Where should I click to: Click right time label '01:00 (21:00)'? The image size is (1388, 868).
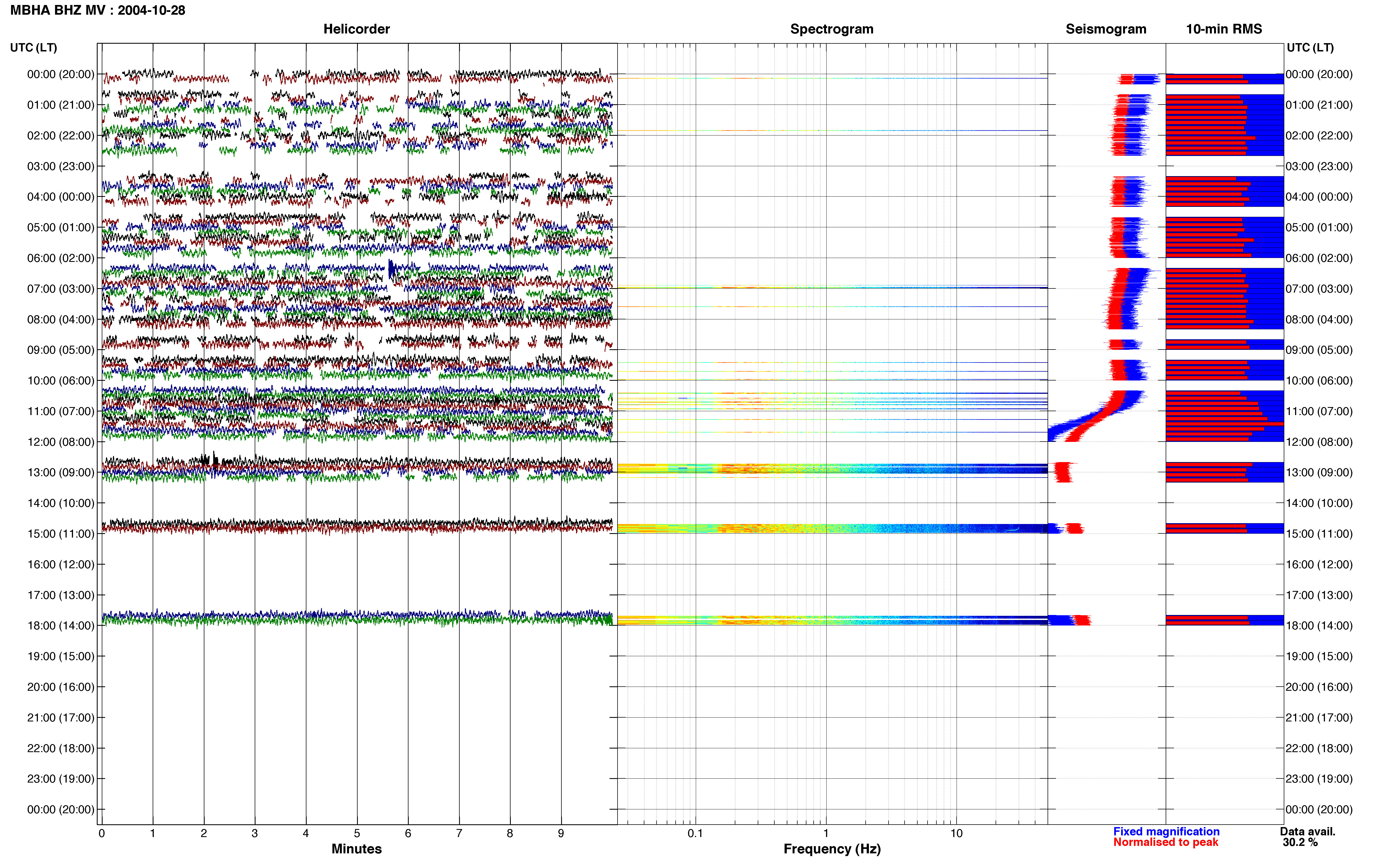1319,105
